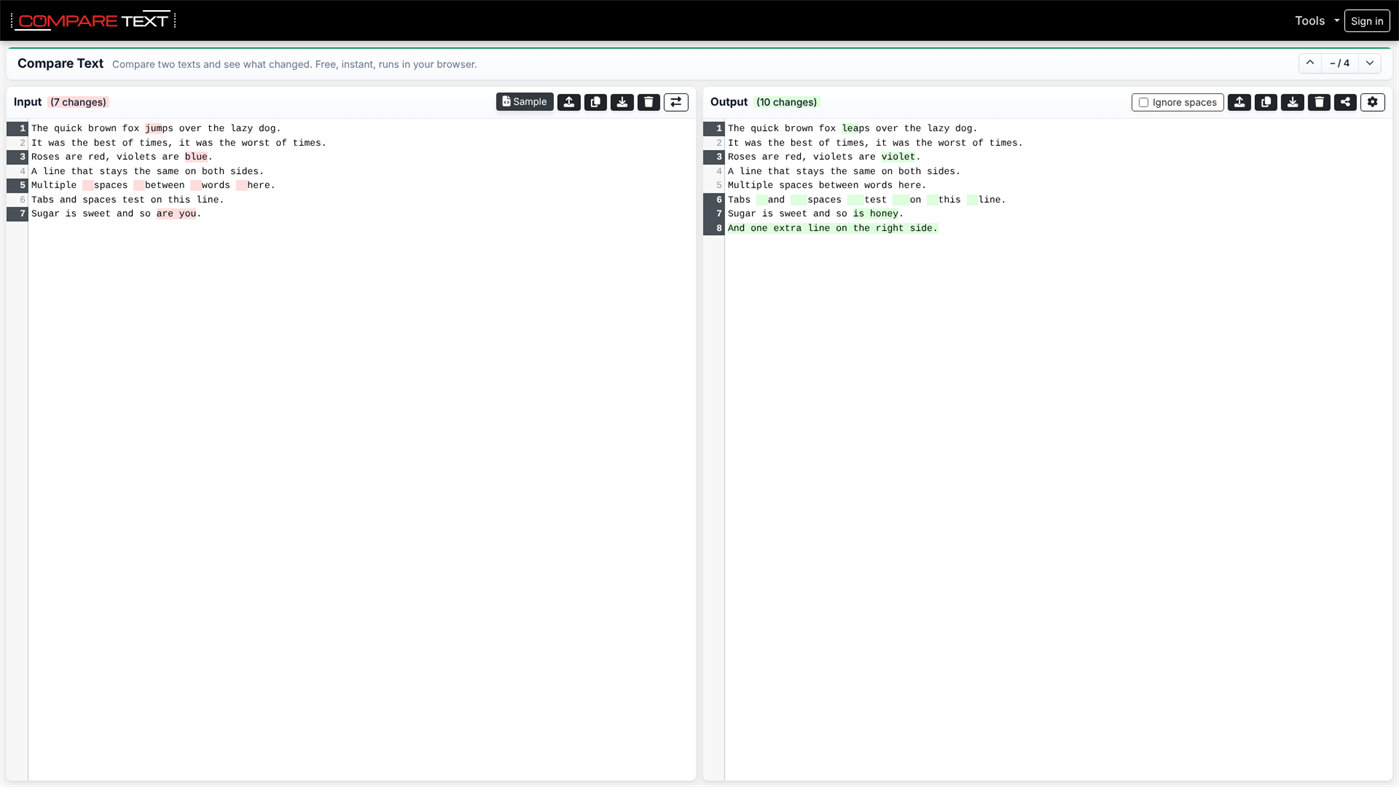The image size is (1399, 787).
Task: Clear the Output panel with trash icon
Action: (1319, 102)
